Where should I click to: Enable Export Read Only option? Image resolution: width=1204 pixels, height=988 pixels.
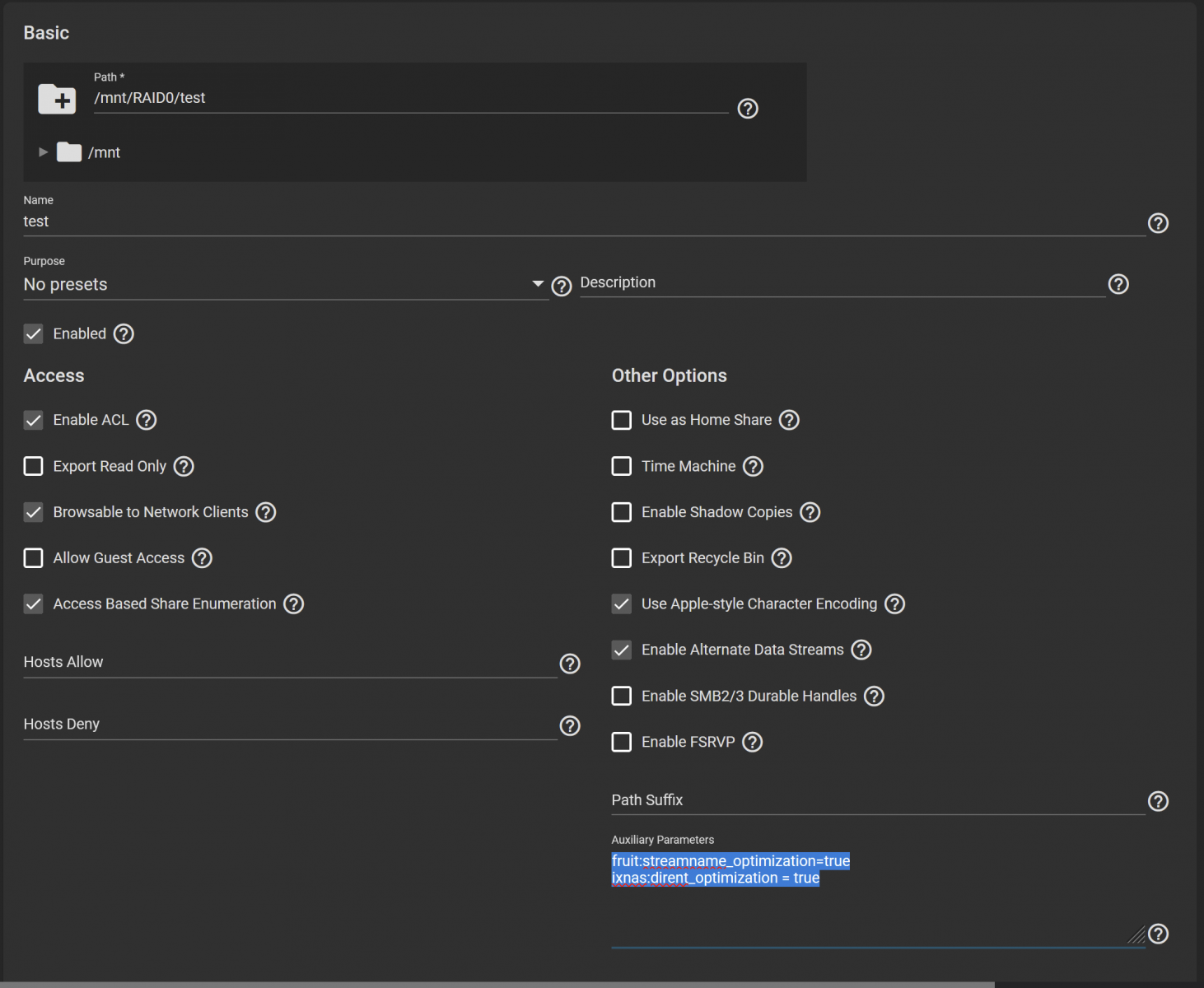pyautogui.click(x=34, y=467)
